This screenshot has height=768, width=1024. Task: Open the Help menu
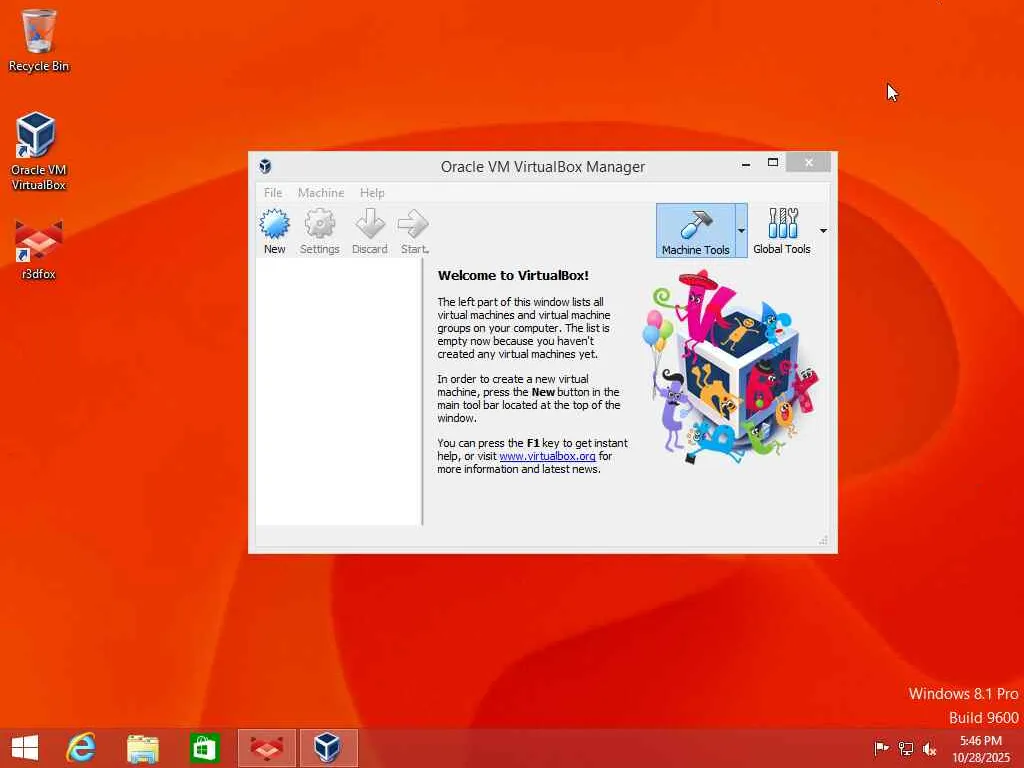(372, 193)
